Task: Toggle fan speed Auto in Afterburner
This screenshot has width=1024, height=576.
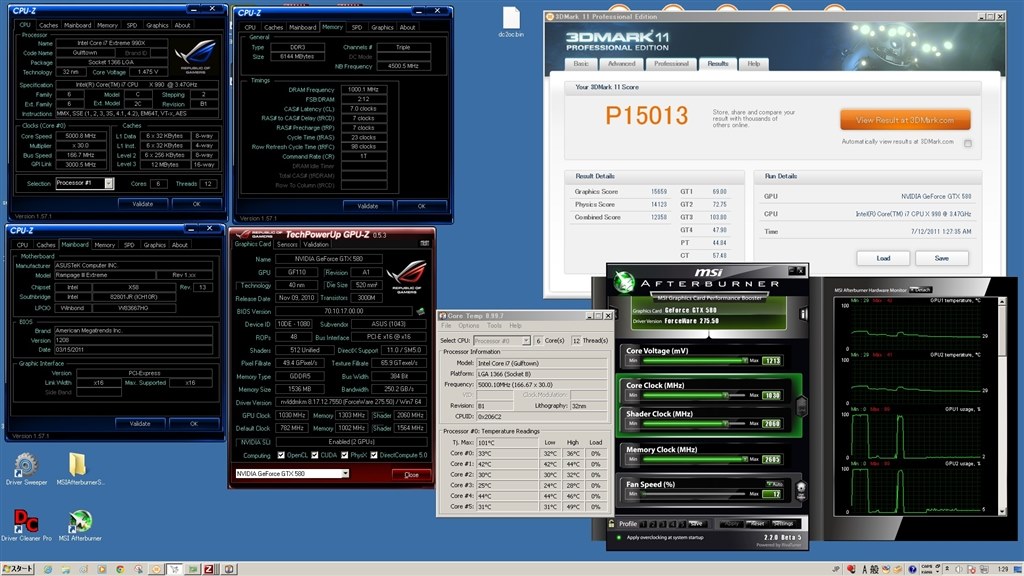Action: 774,484
